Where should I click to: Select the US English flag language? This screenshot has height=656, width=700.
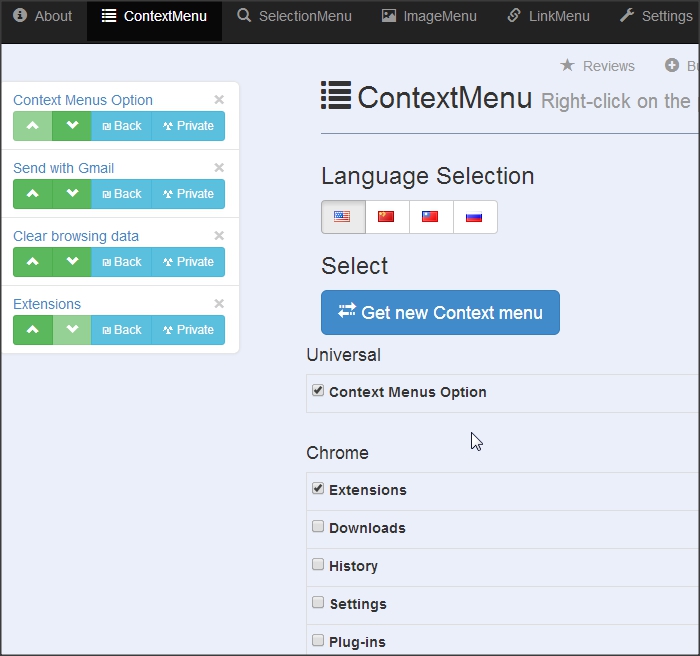coord(343,217)
